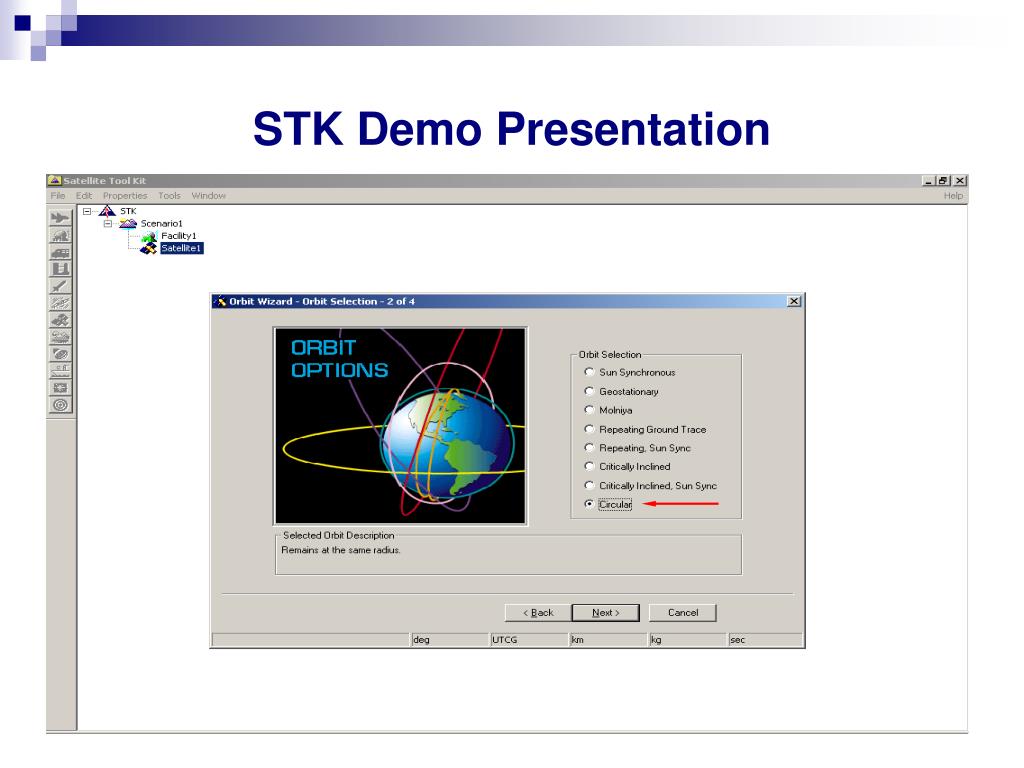Viewport: 1024px width, 768px height.
Task: Click Next to continue the wizard
Action: pos(605,613)
